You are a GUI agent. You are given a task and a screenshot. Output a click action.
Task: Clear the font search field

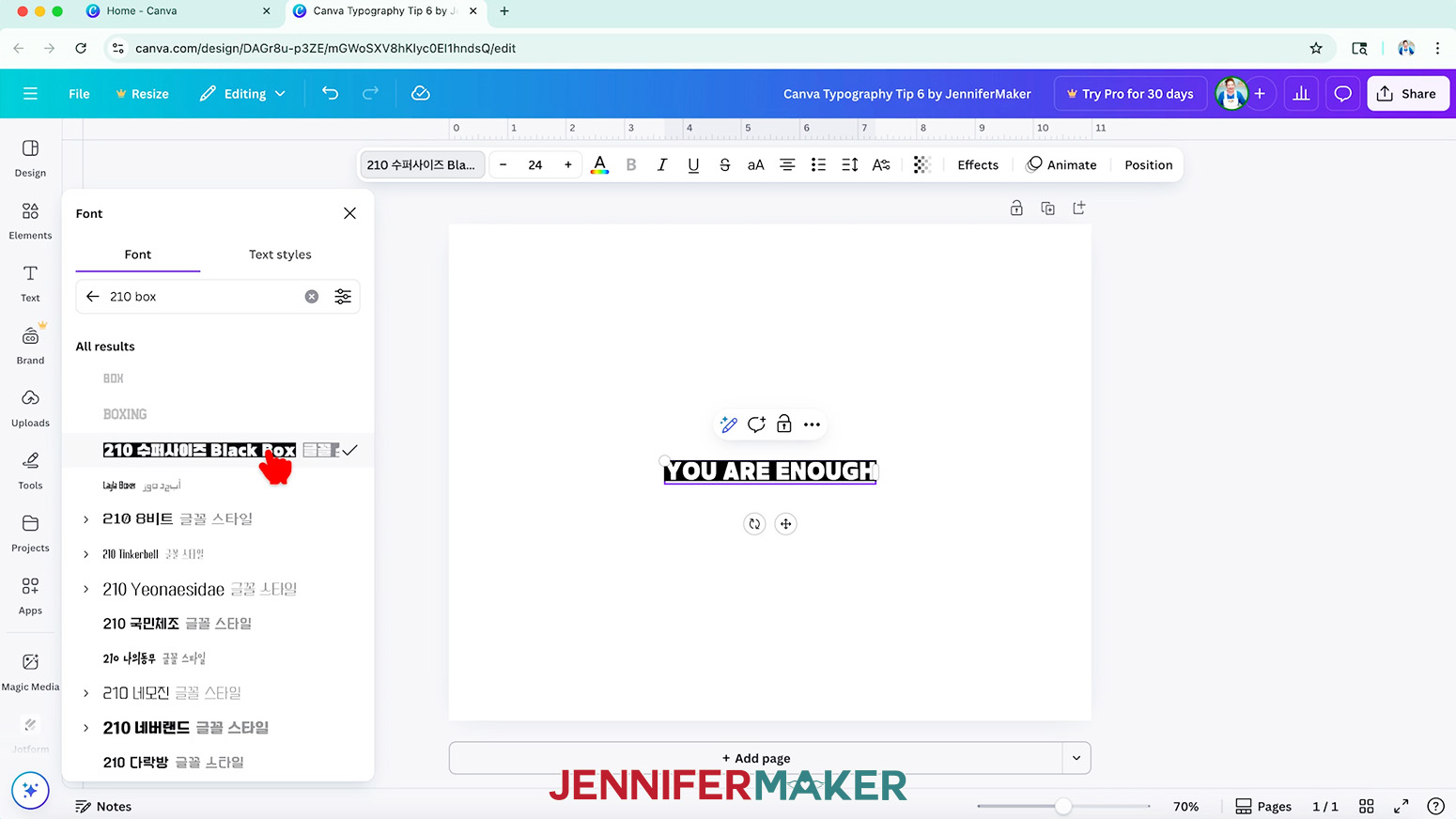pyautogui.click(x=312, y=296)
